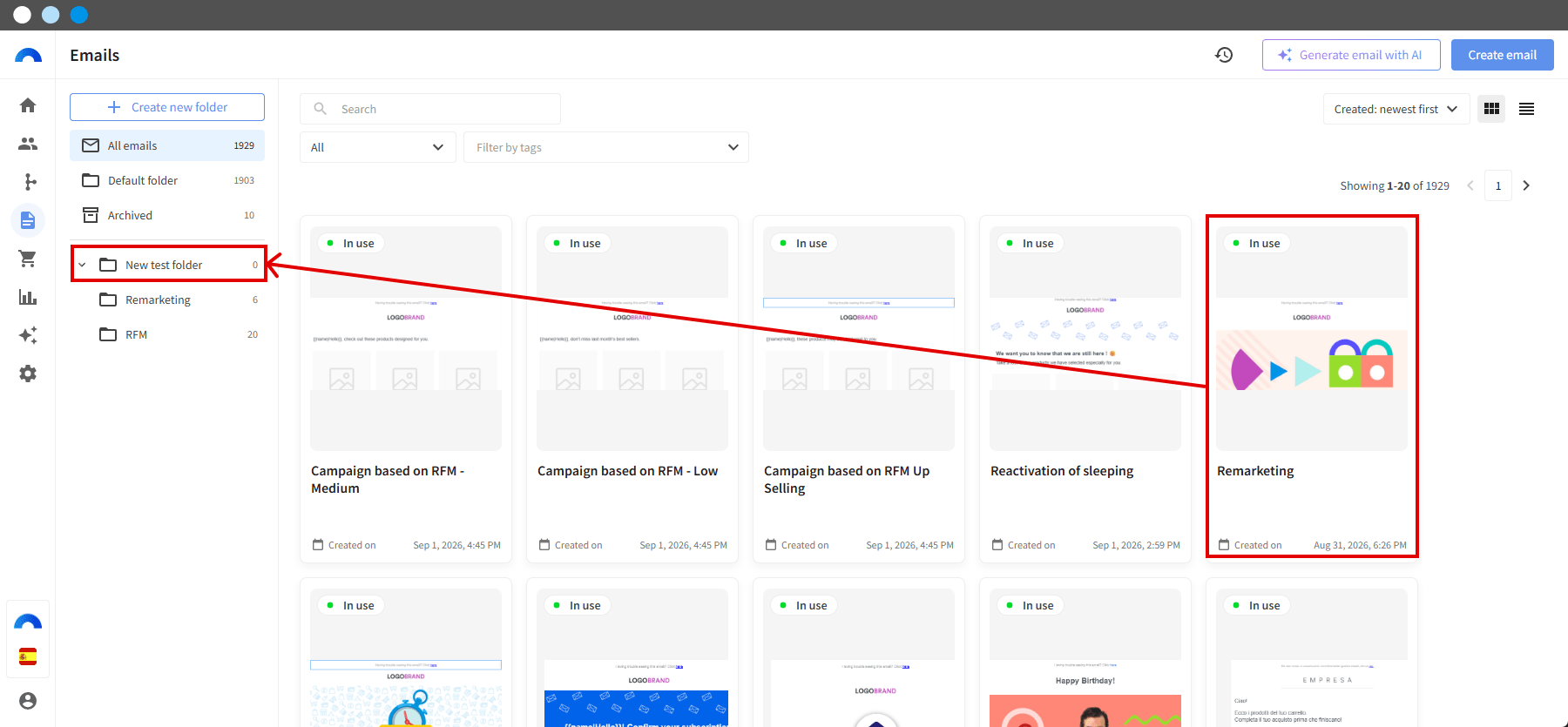Open Reactivation of sleeping email card
Viewport: 1568px width, 727px height.
[1085, 389]
